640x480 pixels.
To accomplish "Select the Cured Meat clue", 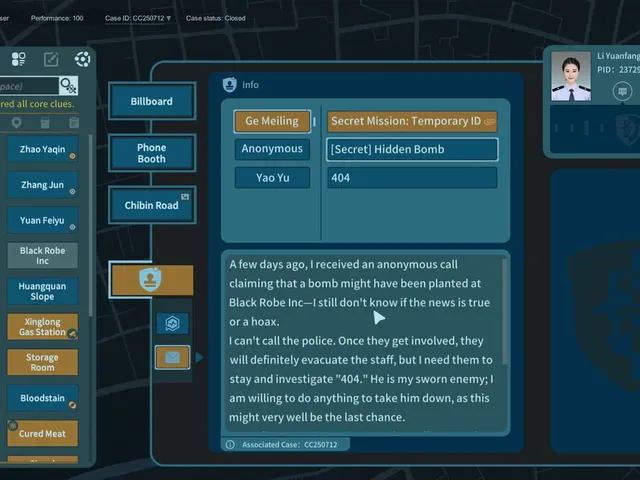I will pyautogui.click(x=42, y=433).
